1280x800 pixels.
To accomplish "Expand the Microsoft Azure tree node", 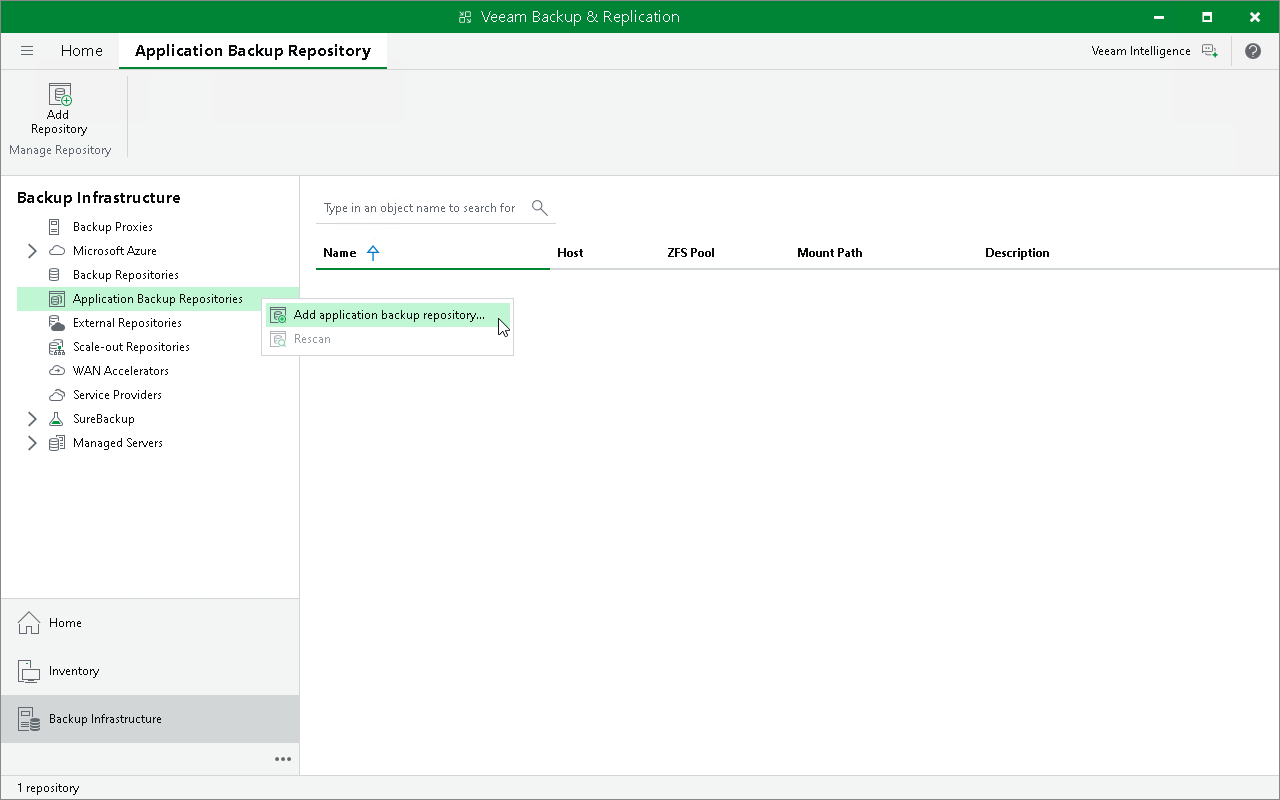I will click(x=32, y=251).
